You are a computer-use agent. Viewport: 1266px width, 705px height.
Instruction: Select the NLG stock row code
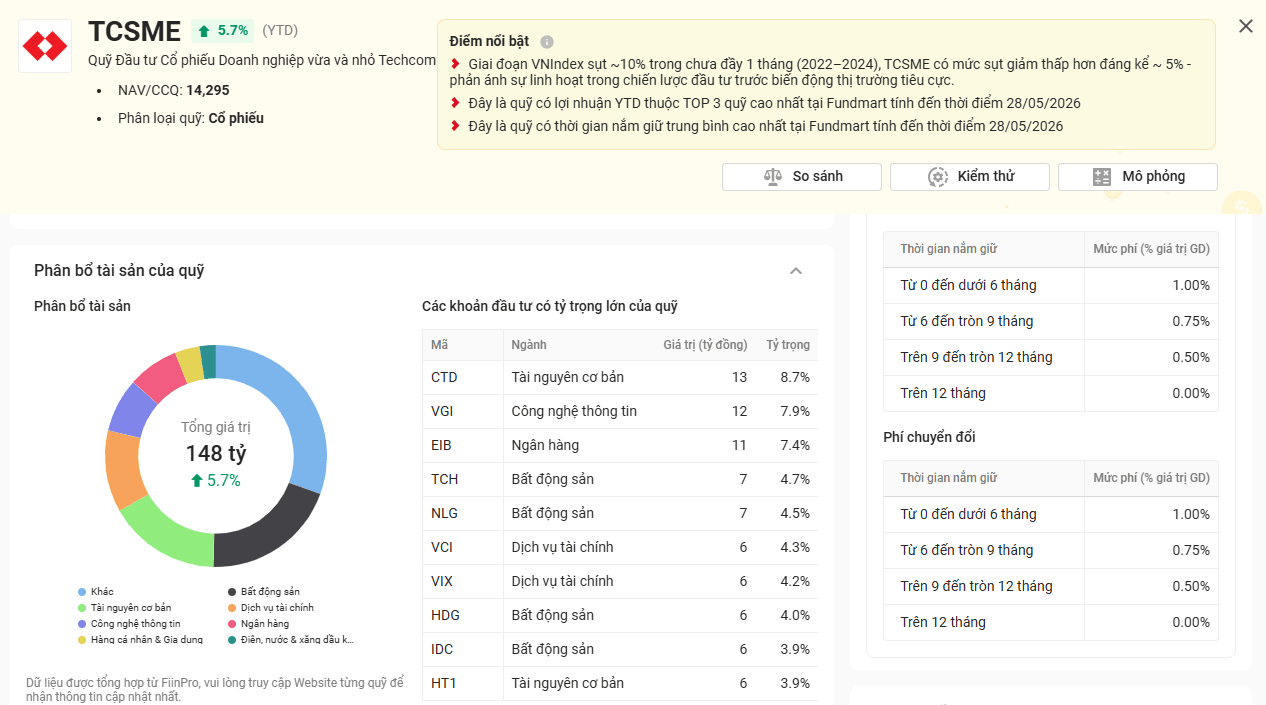[x=444, y=513]
